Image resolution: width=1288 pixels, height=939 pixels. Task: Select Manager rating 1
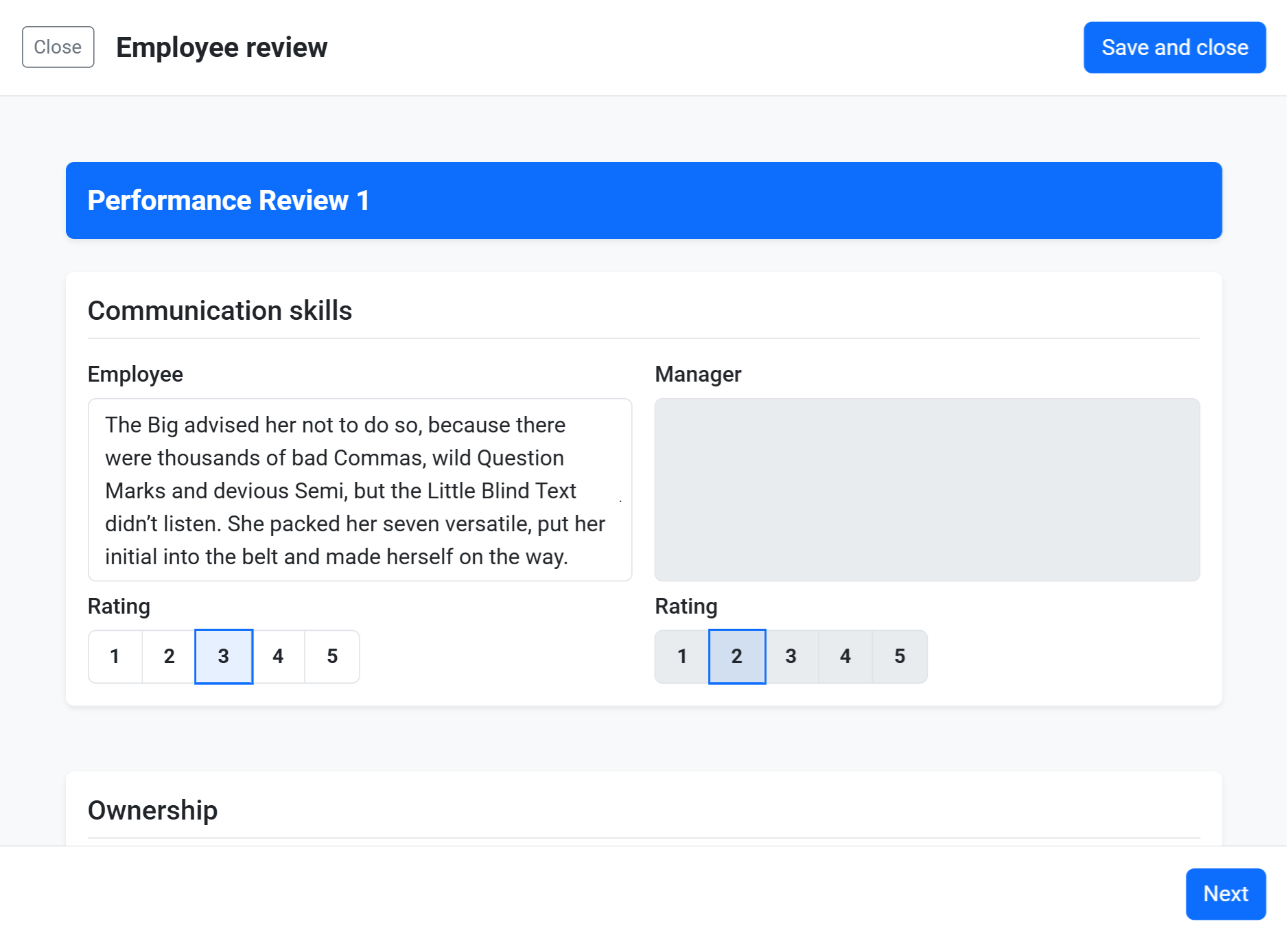(682, 657)
